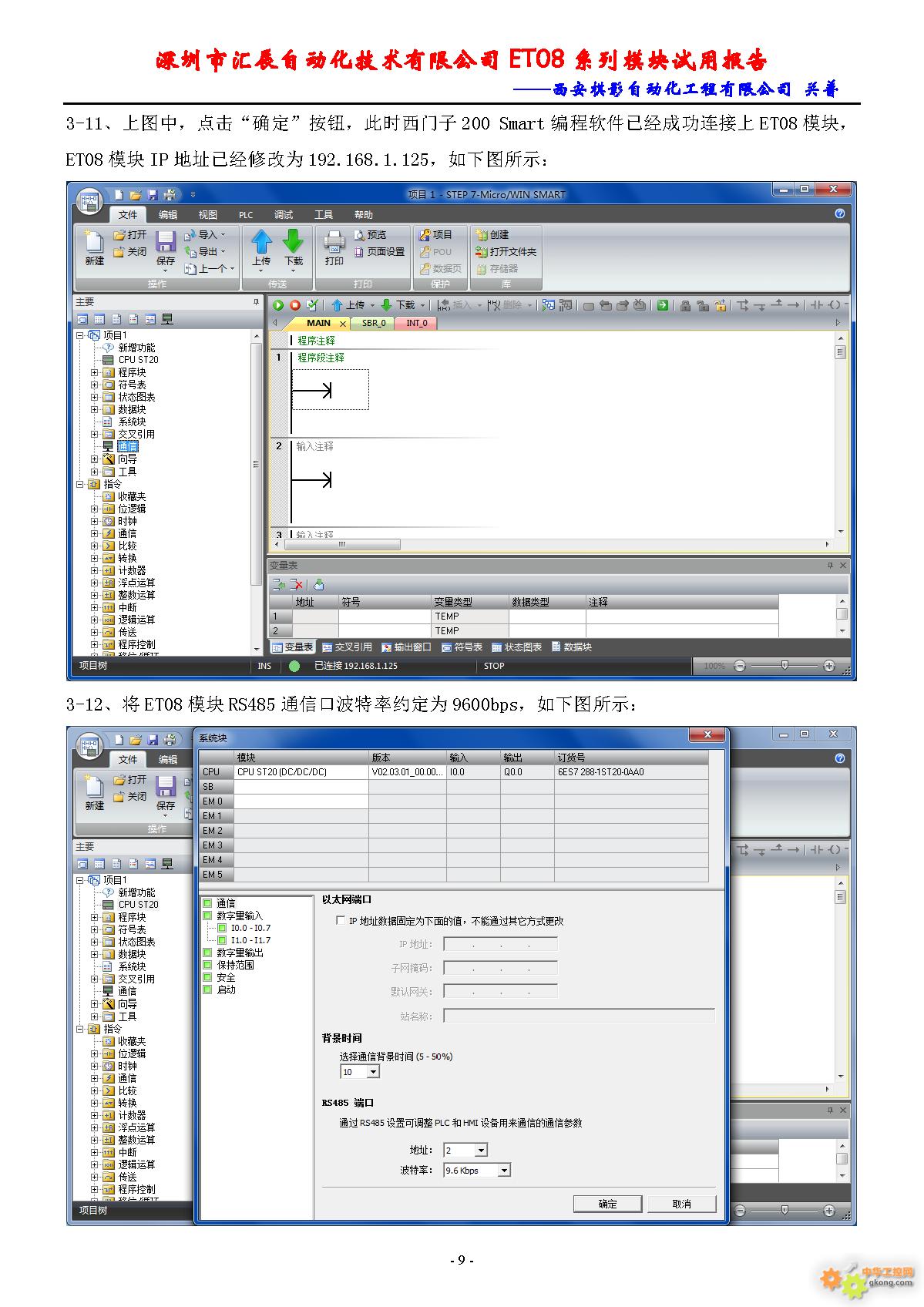
Task: Open the RS485 address dropdown showing 2
Action: coord(481,1151)
